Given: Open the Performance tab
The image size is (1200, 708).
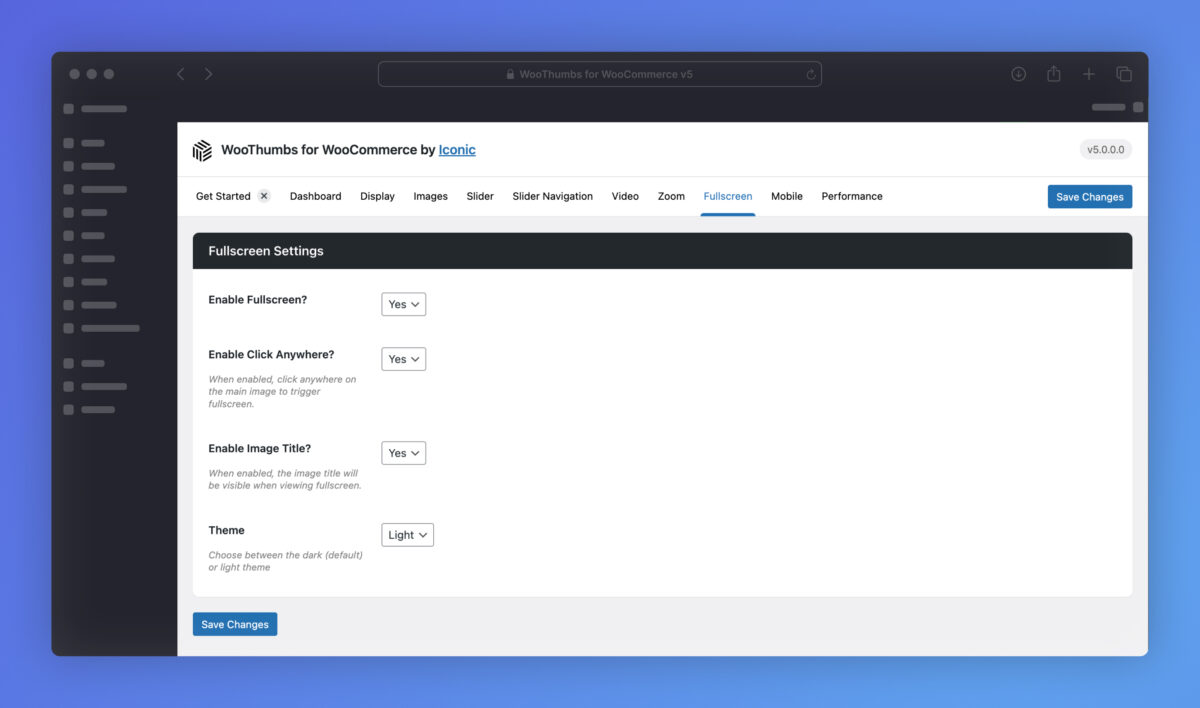Looking at the screenshot, I should (851, 196).
